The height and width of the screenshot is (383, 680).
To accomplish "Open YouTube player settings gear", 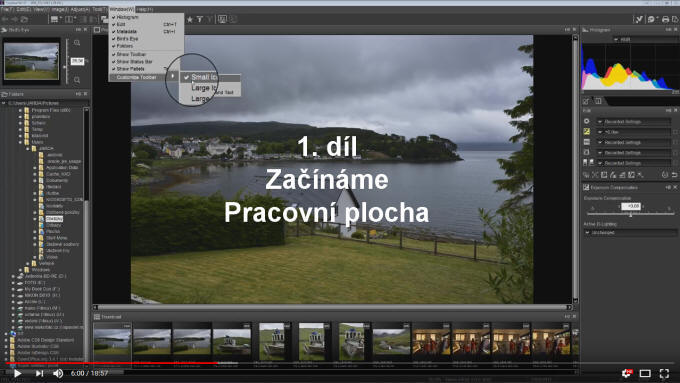I will (627, 373).
